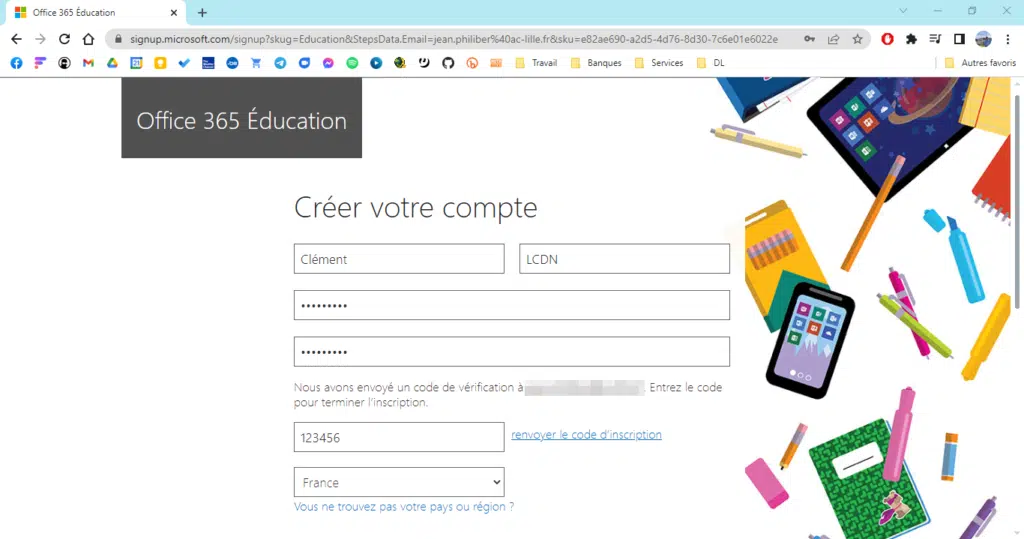
Task: Click the Telegram bookmark icon
Action: (x=280, y=63)
